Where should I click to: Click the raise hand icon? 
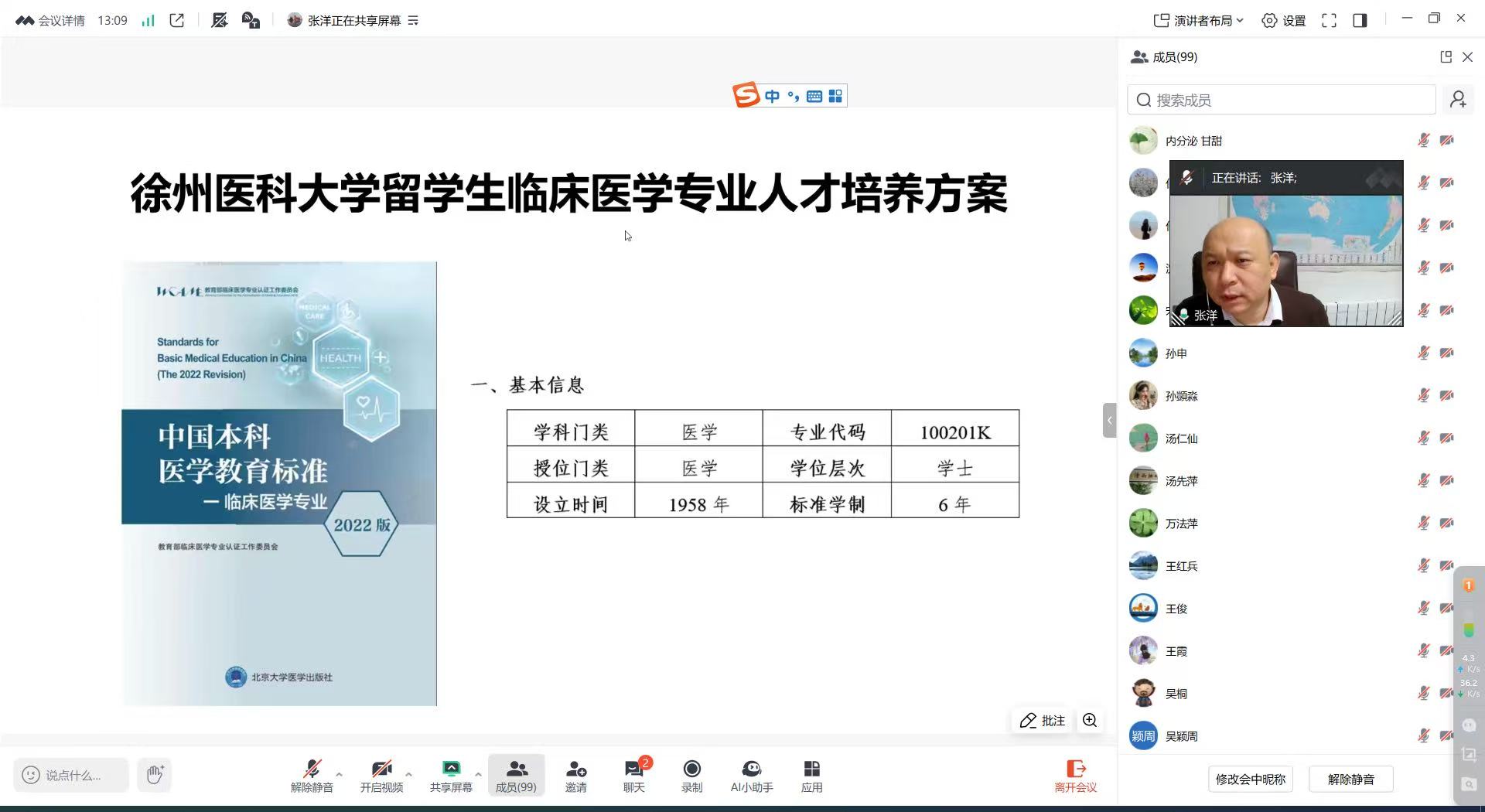155,774
